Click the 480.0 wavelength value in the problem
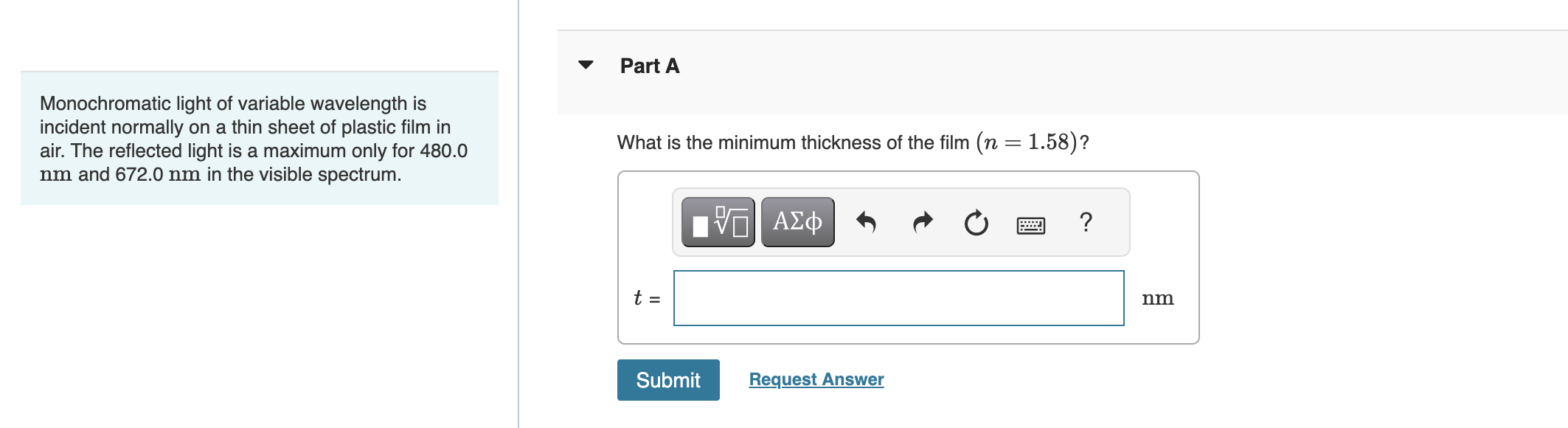1568x428 pixels. 443,151
